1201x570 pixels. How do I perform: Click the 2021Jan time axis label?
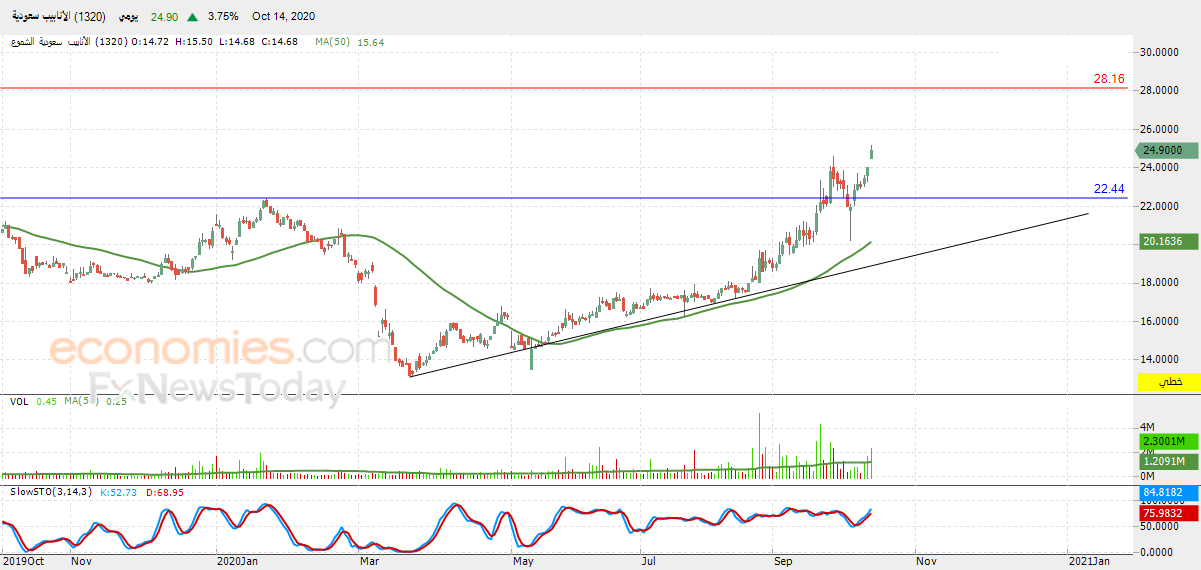tap(1088, 563)
